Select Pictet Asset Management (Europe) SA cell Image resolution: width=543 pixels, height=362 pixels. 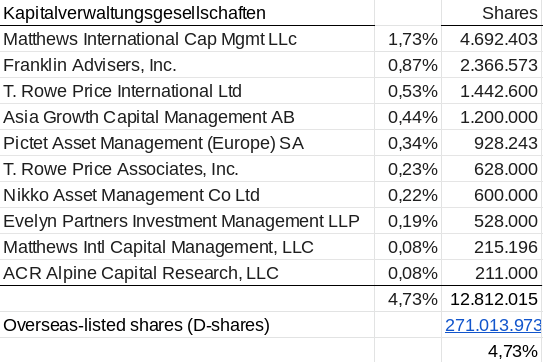(187, 143)
